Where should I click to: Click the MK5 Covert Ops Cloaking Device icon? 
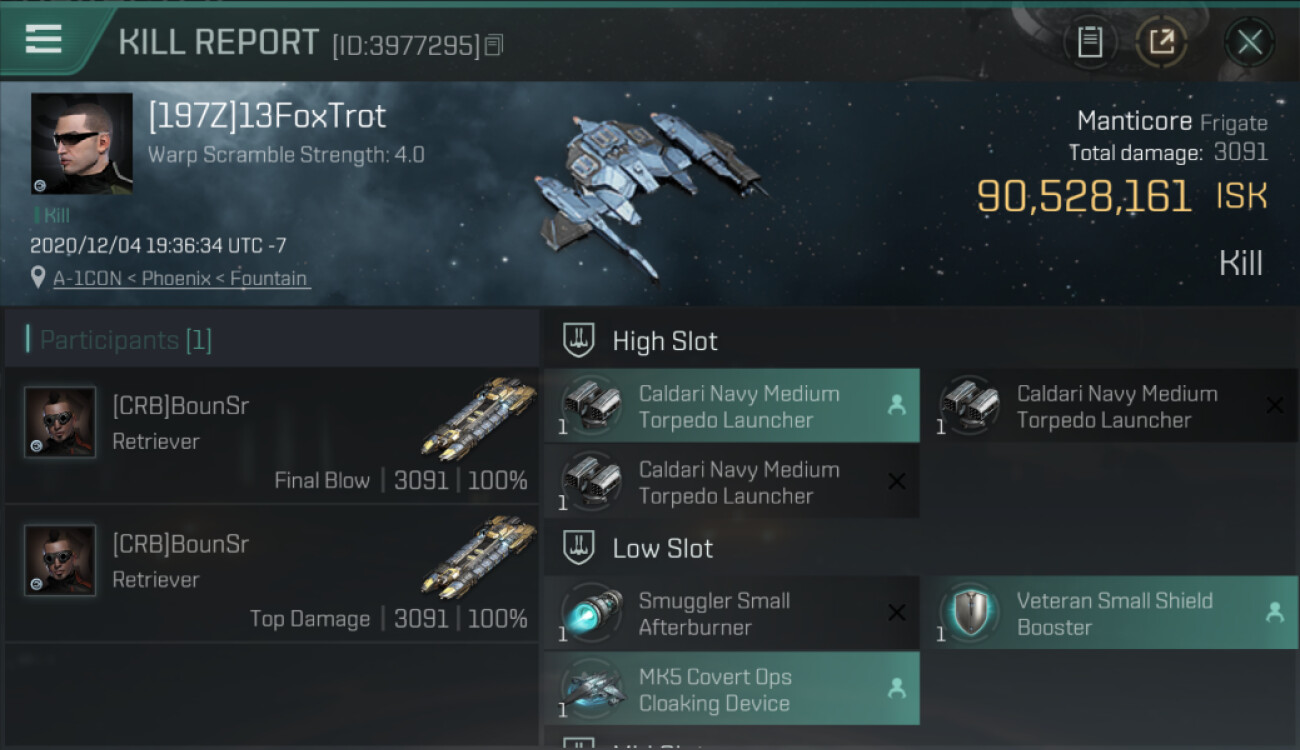point(592,688)
